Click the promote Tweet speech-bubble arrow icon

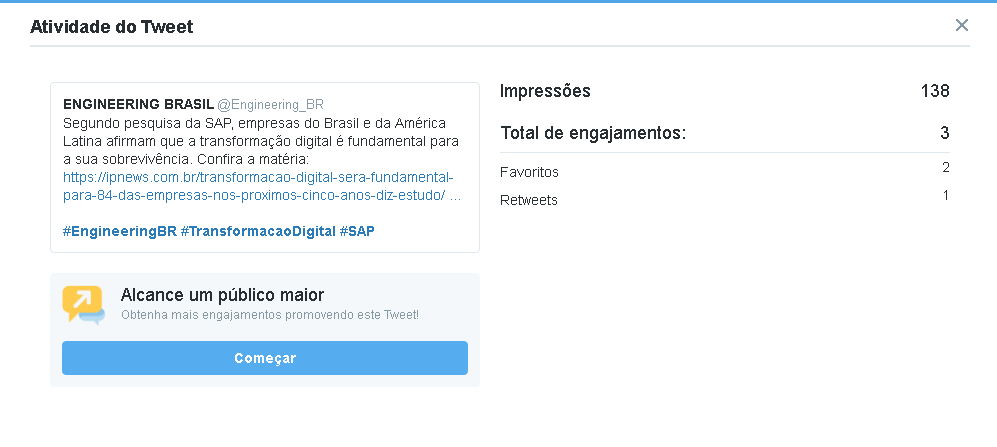pos(83,305)
